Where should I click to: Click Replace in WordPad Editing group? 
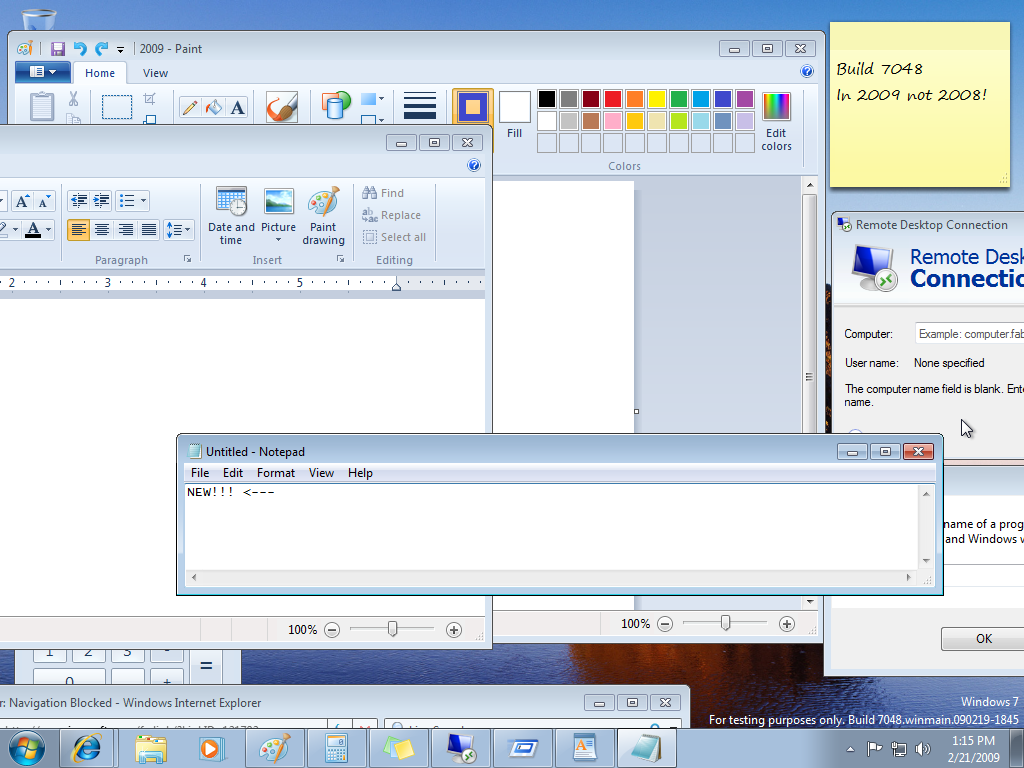coord(391,215)
